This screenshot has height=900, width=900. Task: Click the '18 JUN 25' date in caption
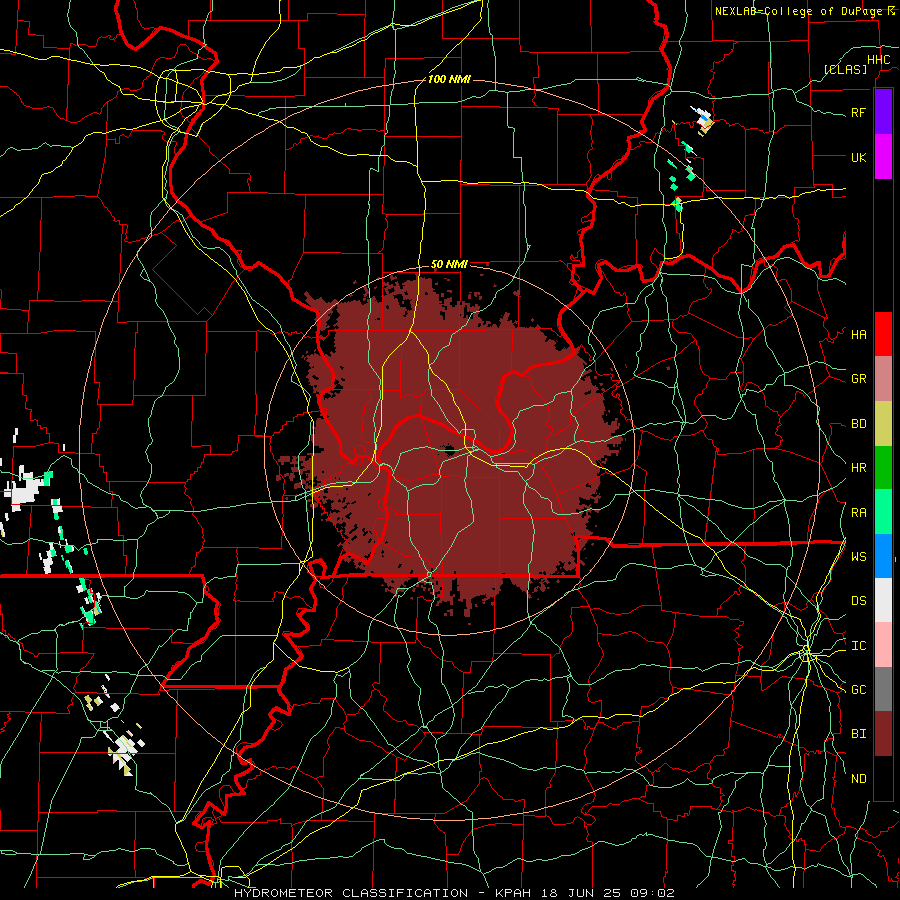(585, 893)
